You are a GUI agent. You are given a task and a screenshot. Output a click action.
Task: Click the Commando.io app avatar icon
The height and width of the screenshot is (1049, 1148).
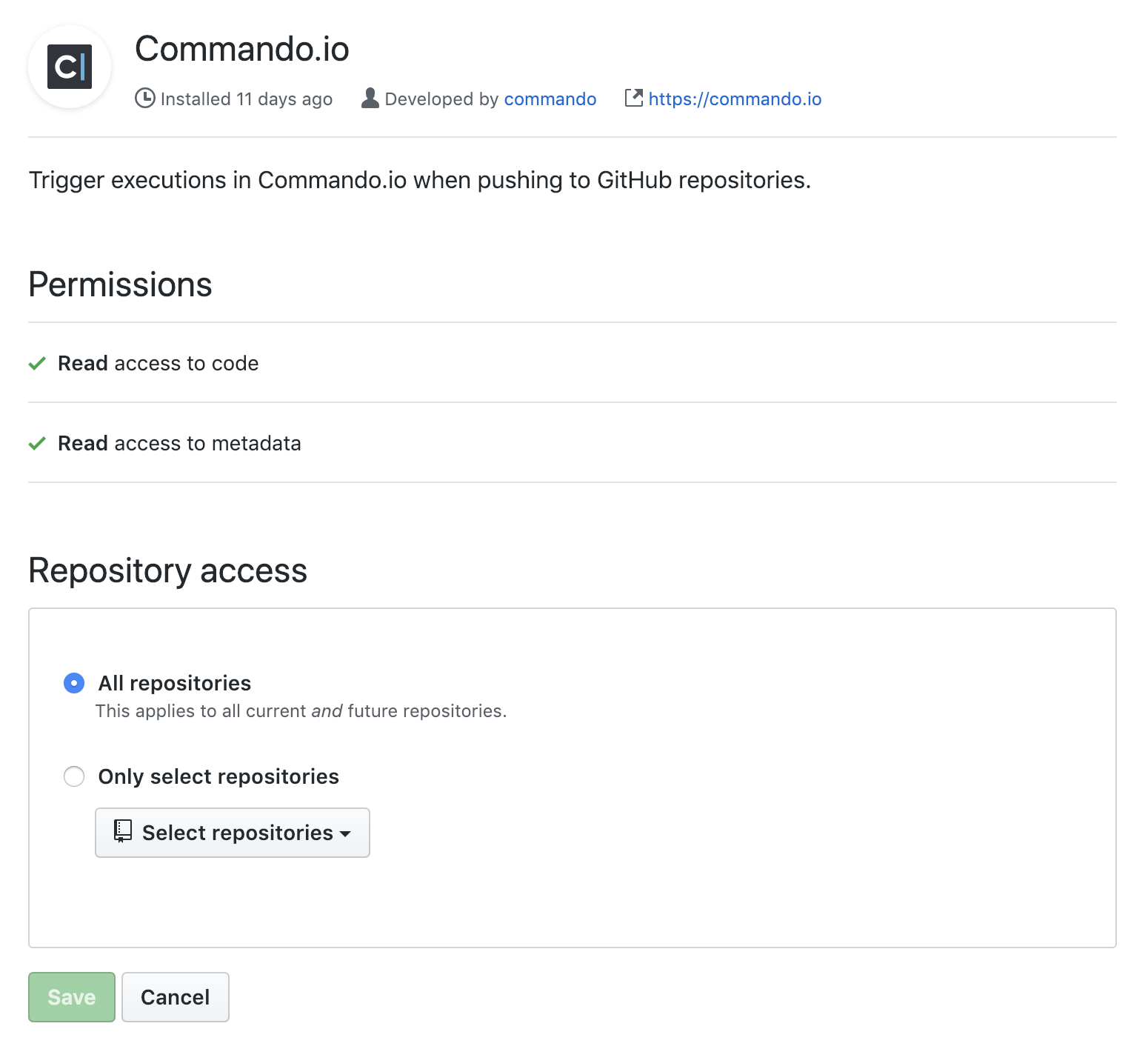point(69,67)
